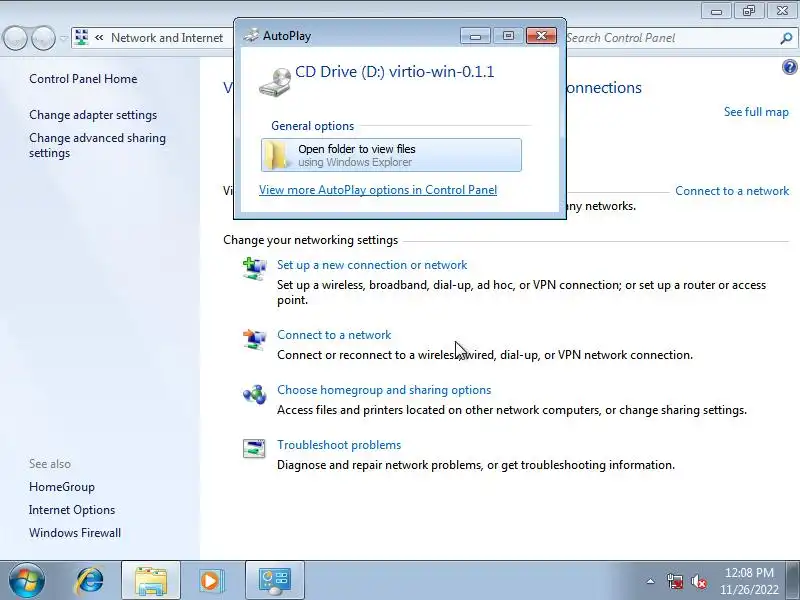Click Show desktop button

(x=793, y=581)
